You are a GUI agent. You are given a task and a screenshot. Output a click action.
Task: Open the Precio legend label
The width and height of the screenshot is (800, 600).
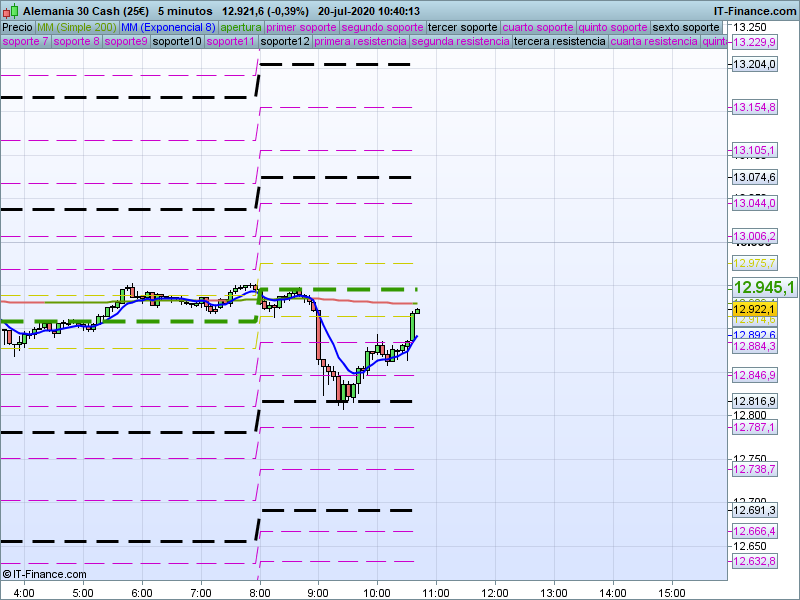pos(17,27)
